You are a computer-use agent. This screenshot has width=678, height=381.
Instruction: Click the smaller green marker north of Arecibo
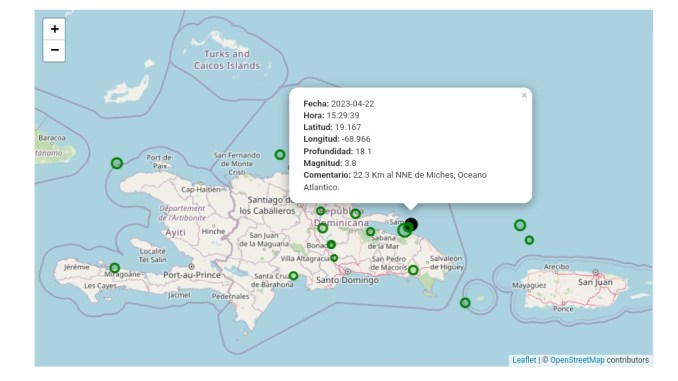529,240
